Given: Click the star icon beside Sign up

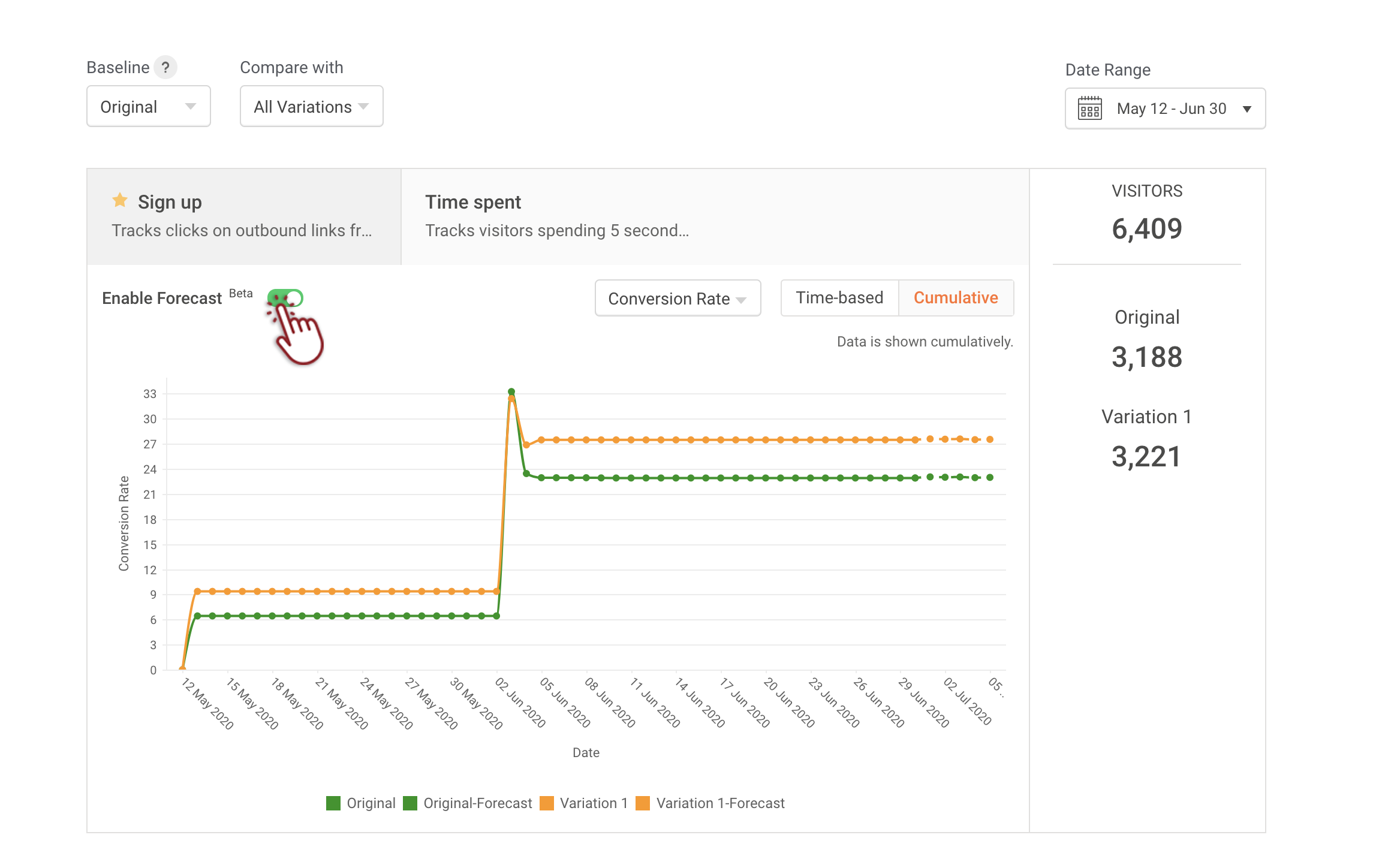Looking at the screenshot, I should pyautogui.click(x=120, y=200).
